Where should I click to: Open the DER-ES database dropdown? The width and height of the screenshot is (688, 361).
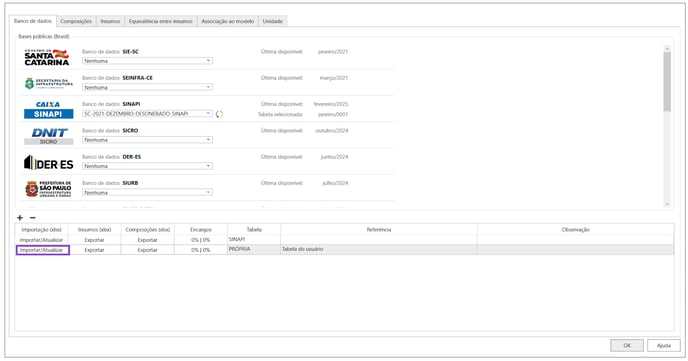(x=147, y=166)
